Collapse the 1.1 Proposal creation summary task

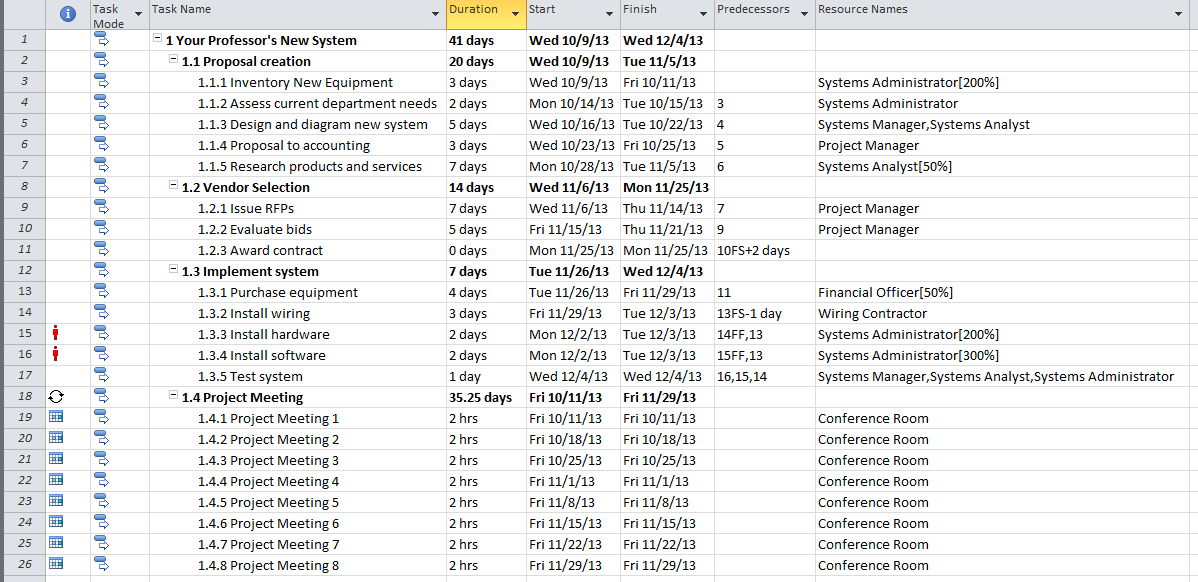[x=174, y=61]
